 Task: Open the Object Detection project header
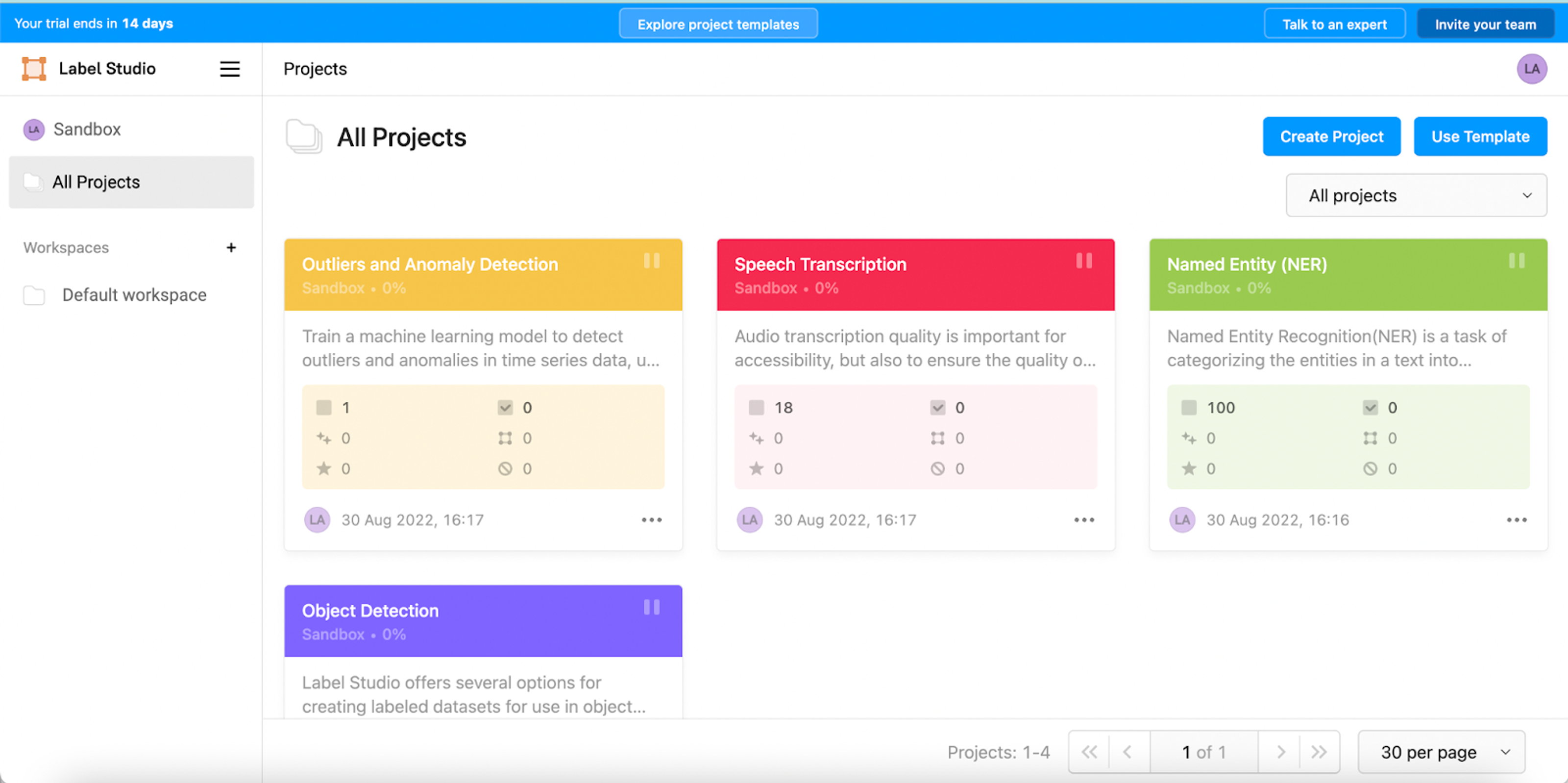pos(483,621)
